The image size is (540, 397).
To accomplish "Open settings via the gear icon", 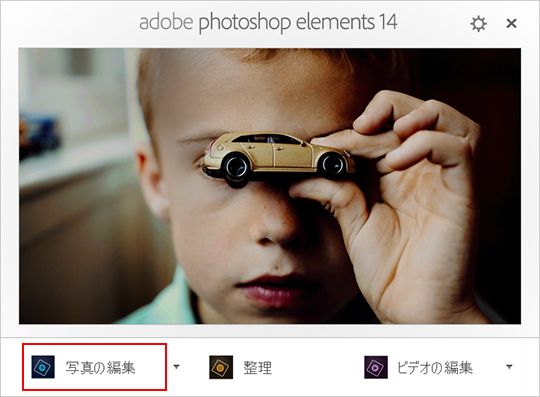I will pos(478,24).
